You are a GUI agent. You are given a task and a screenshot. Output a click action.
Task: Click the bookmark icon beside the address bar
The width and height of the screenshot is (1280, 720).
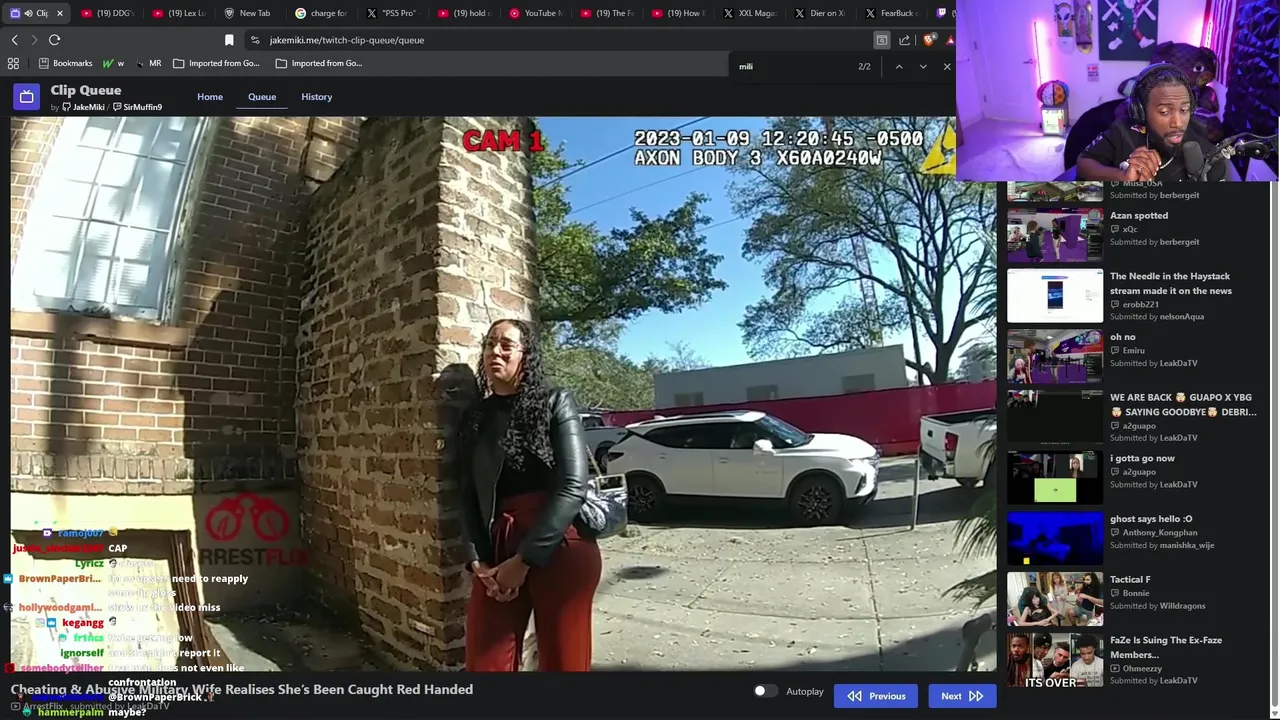229,40
